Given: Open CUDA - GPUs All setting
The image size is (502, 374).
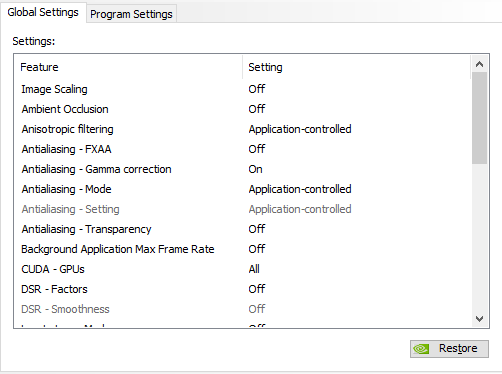Looking at the screenshot, I should click(x=254, y=269).
